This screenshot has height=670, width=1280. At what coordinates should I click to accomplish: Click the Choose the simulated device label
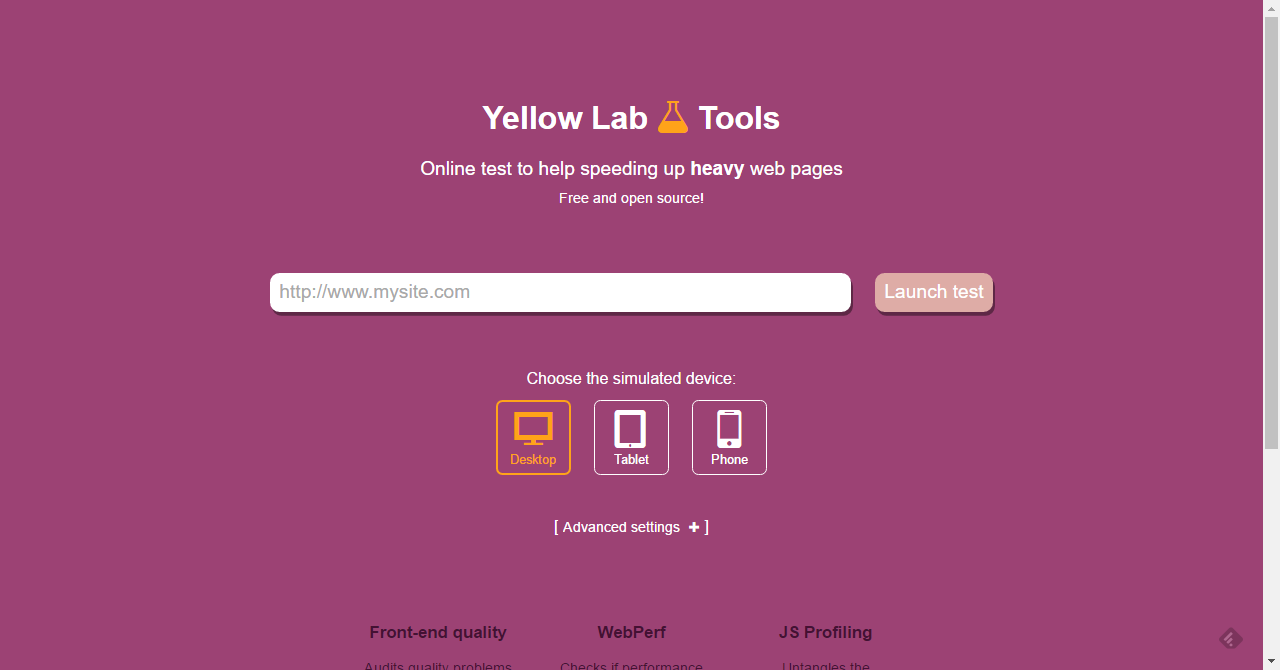(631, 378)
